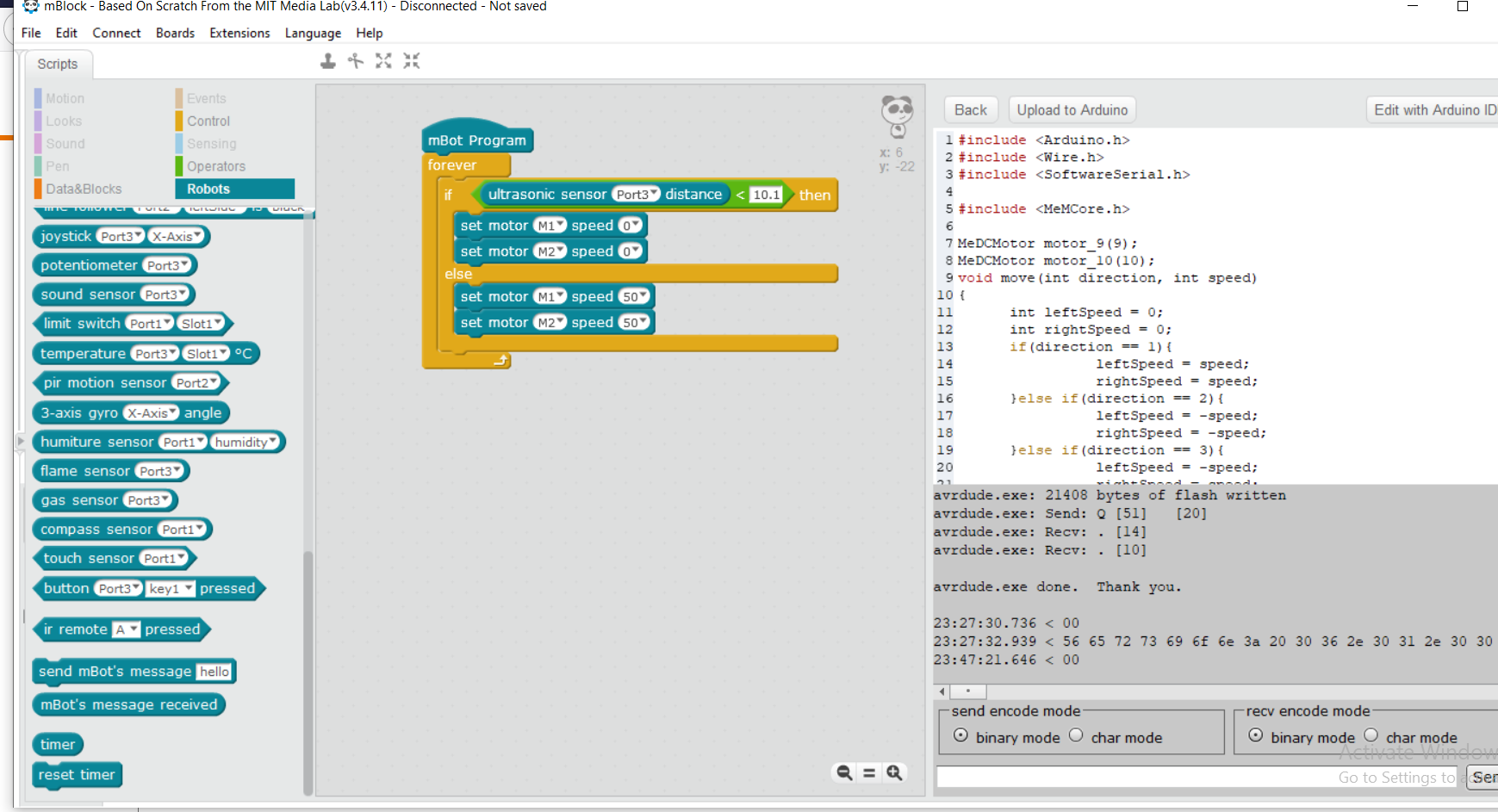Open humiture sensor humidity dropdown
This screenshot has width=1498, height=812.
point(246,442)
